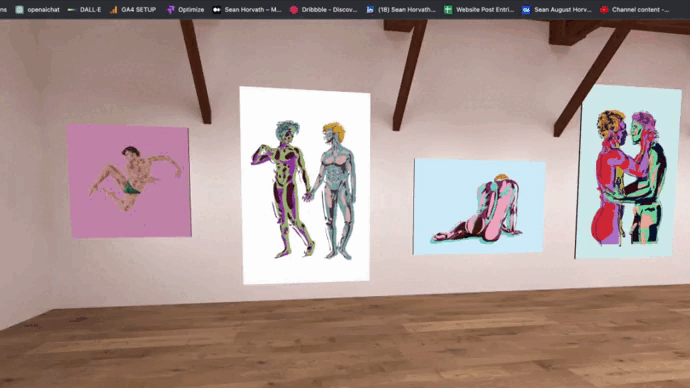Select the pink jumping figure artwork
This screenshot has height=388, width=690.
coord(129,181)
